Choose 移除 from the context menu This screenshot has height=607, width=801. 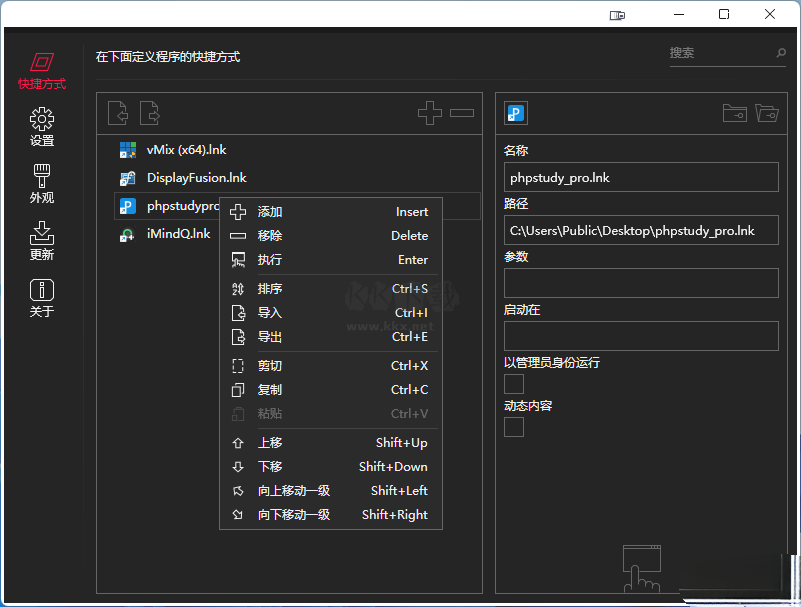[x=331, y=236]
